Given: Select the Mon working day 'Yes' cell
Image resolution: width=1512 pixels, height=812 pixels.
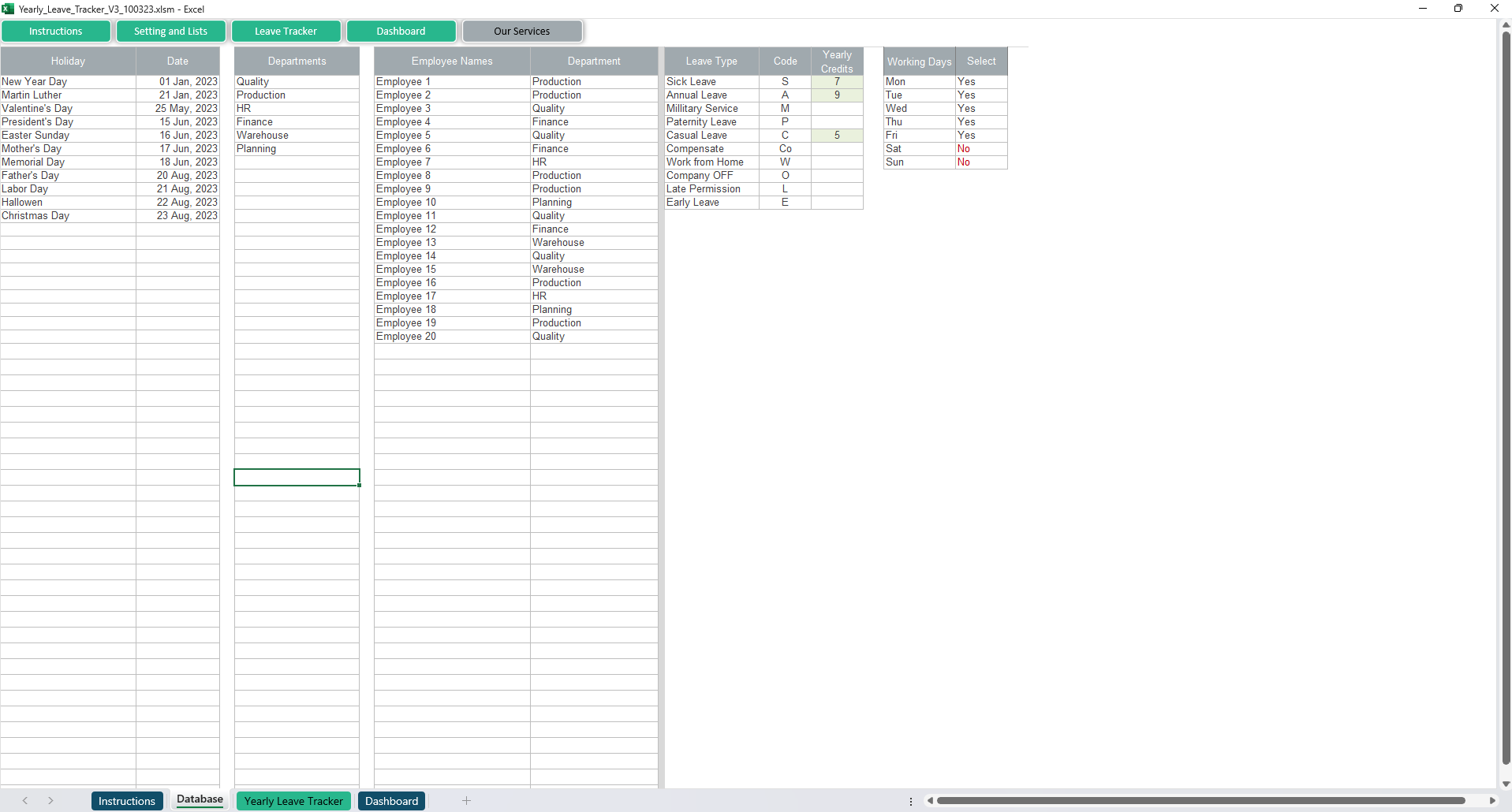Looking at the screenshot, I should pyautogui.click(x=980, y=82).
